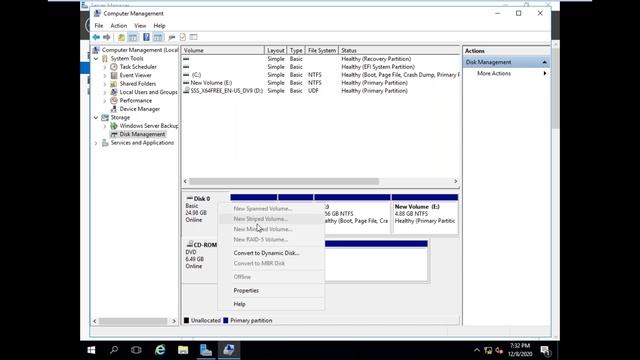Click the blue Primary partition legend swatch
The image size is (640, 360).
pyautogui.click(x=226, y=320)
